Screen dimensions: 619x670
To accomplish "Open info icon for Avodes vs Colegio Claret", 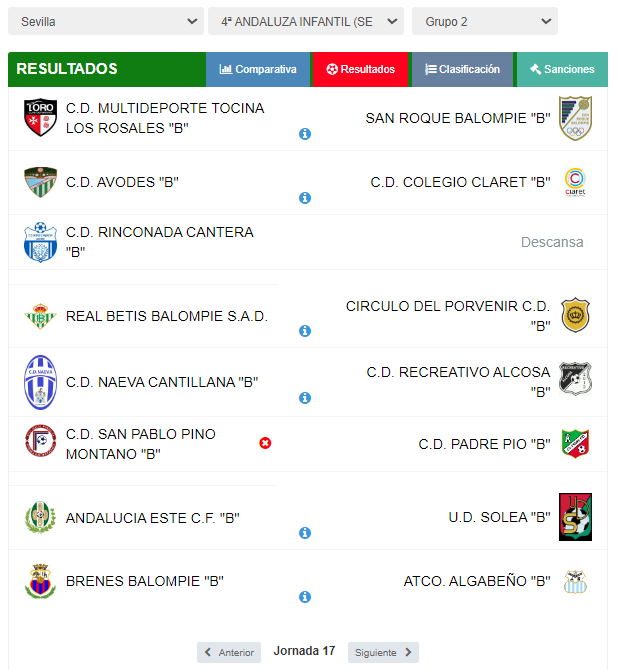I will pos(305,198).
